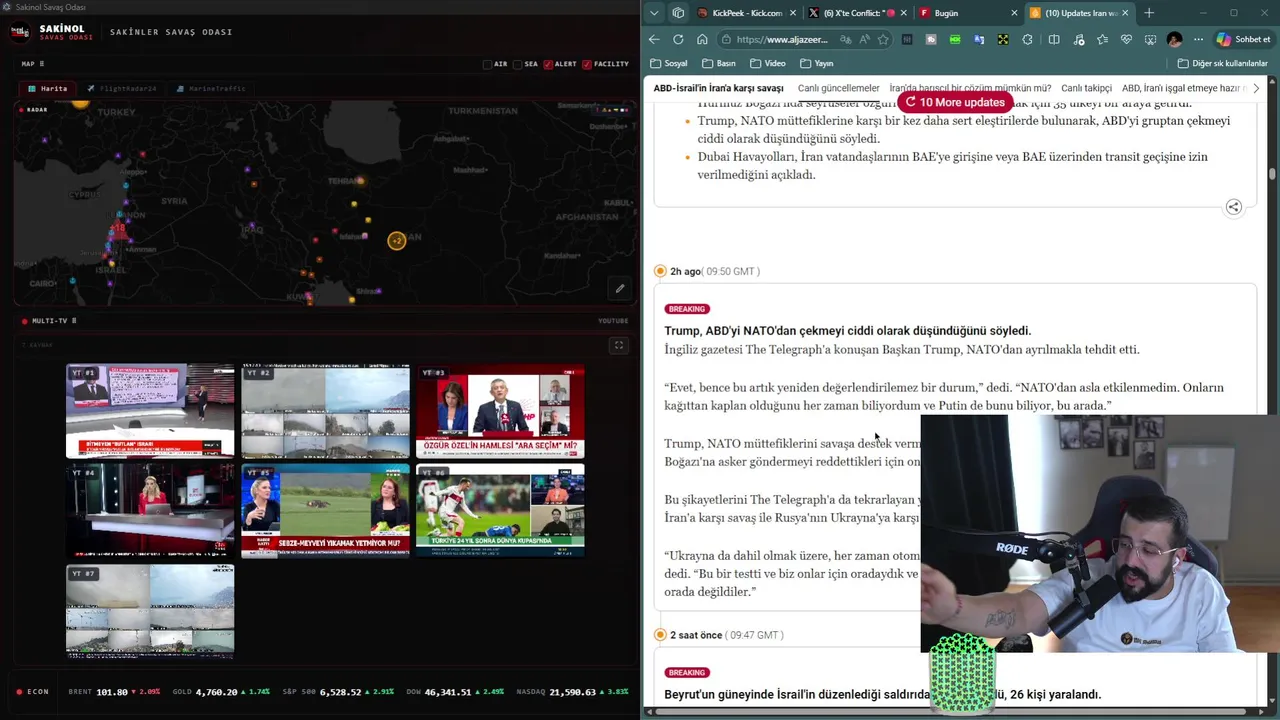Click the YOUTUBE label in Multi-TV header

(613, 321)
